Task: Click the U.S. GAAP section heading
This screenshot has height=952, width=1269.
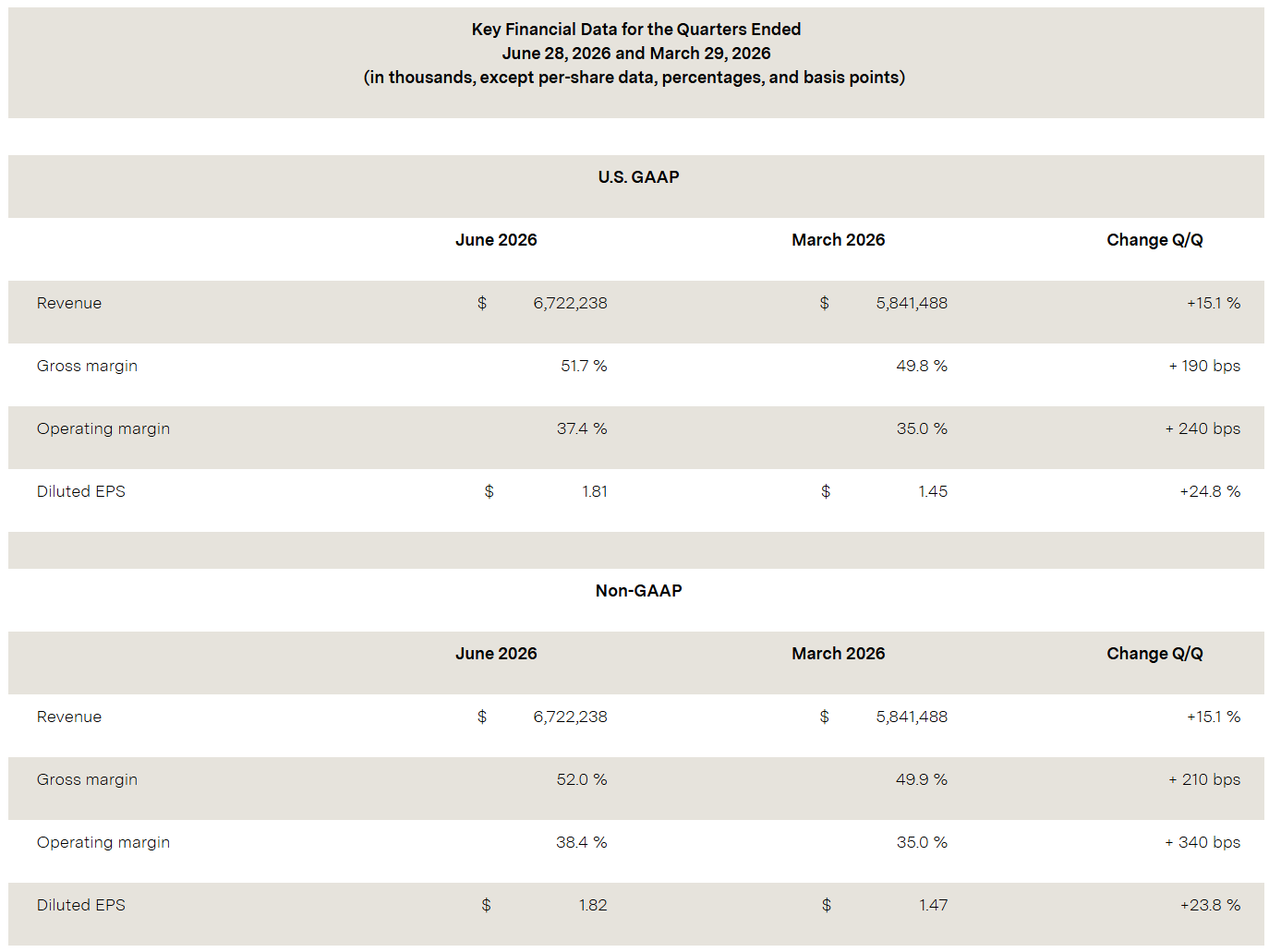Action: pos(638,177)
